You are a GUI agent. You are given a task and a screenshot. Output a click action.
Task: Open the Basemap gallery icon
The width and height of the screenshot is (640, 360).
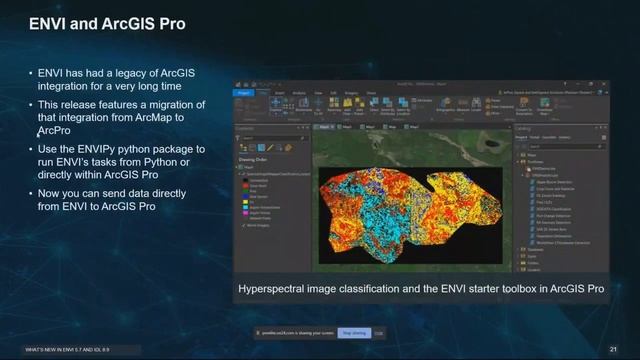click(334, 104)
